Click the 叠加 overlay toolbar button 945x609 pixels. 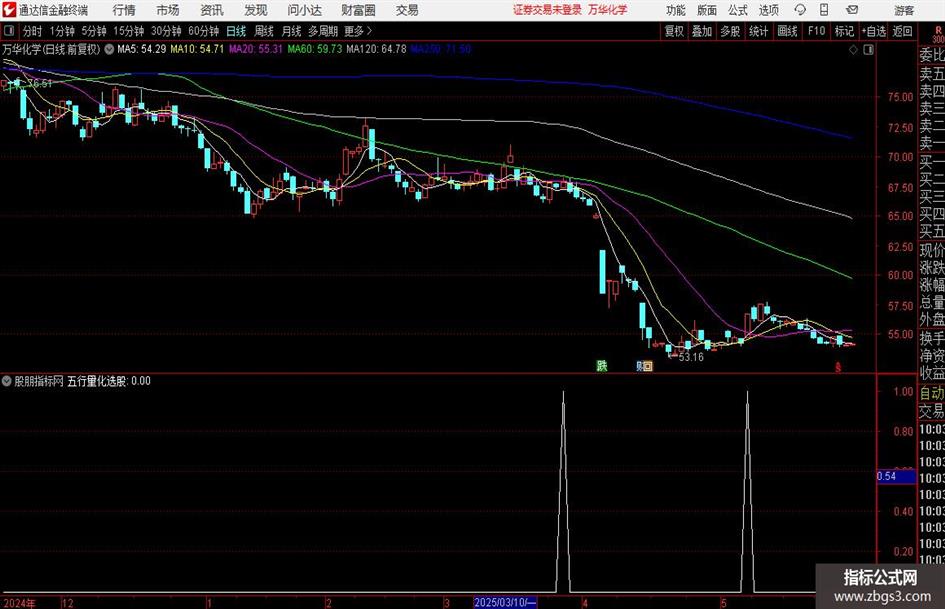pos(702,31)
